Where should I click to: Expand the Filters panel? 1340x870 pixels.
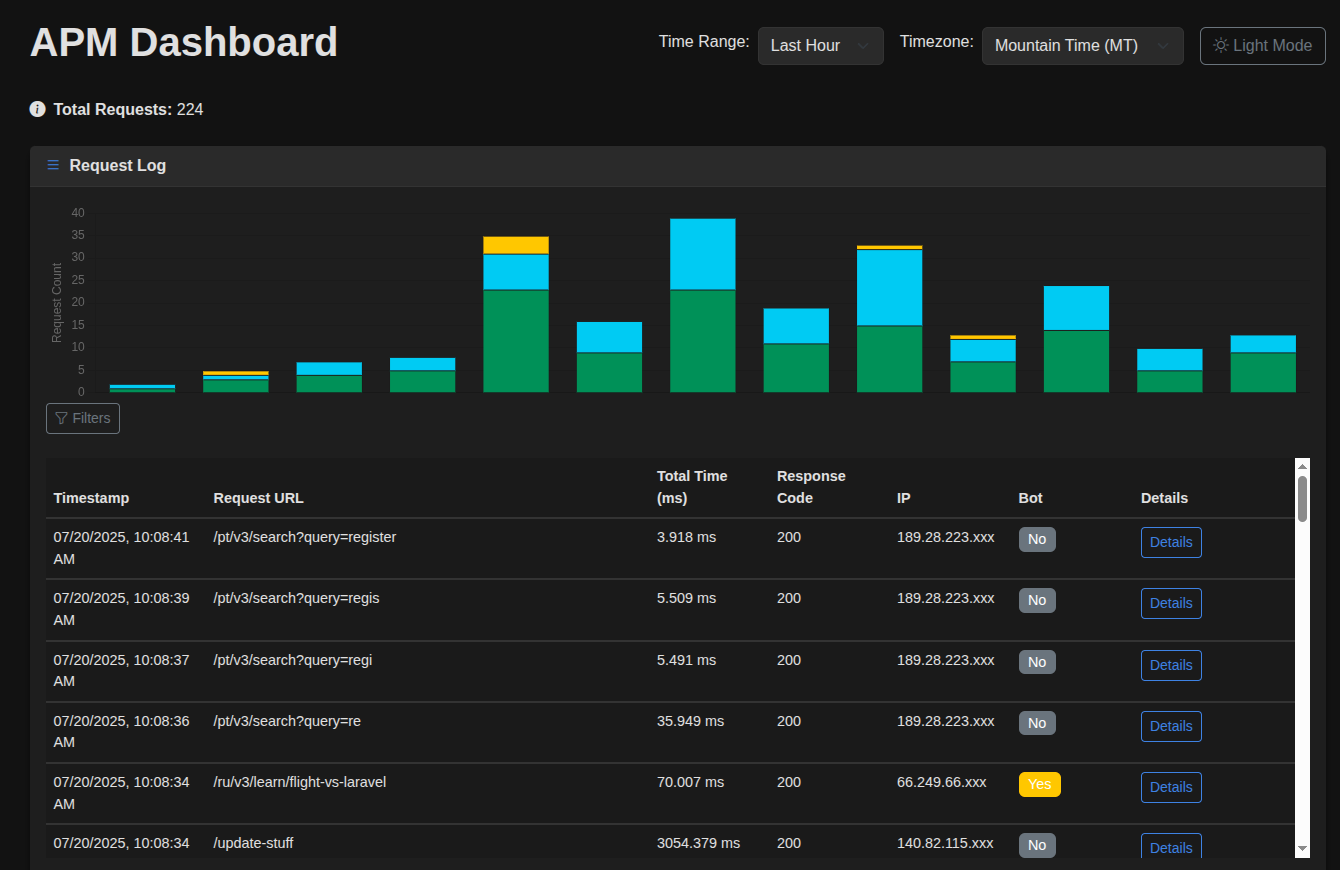pos(83,418)
